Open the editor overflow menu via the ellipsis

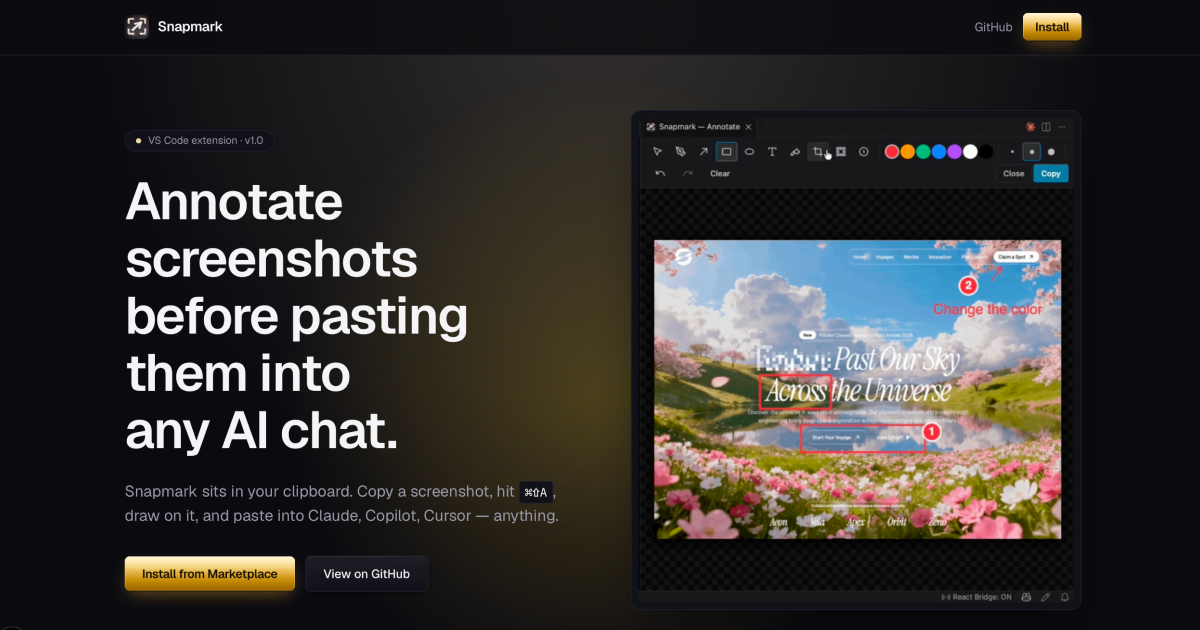click(1061, 126)
